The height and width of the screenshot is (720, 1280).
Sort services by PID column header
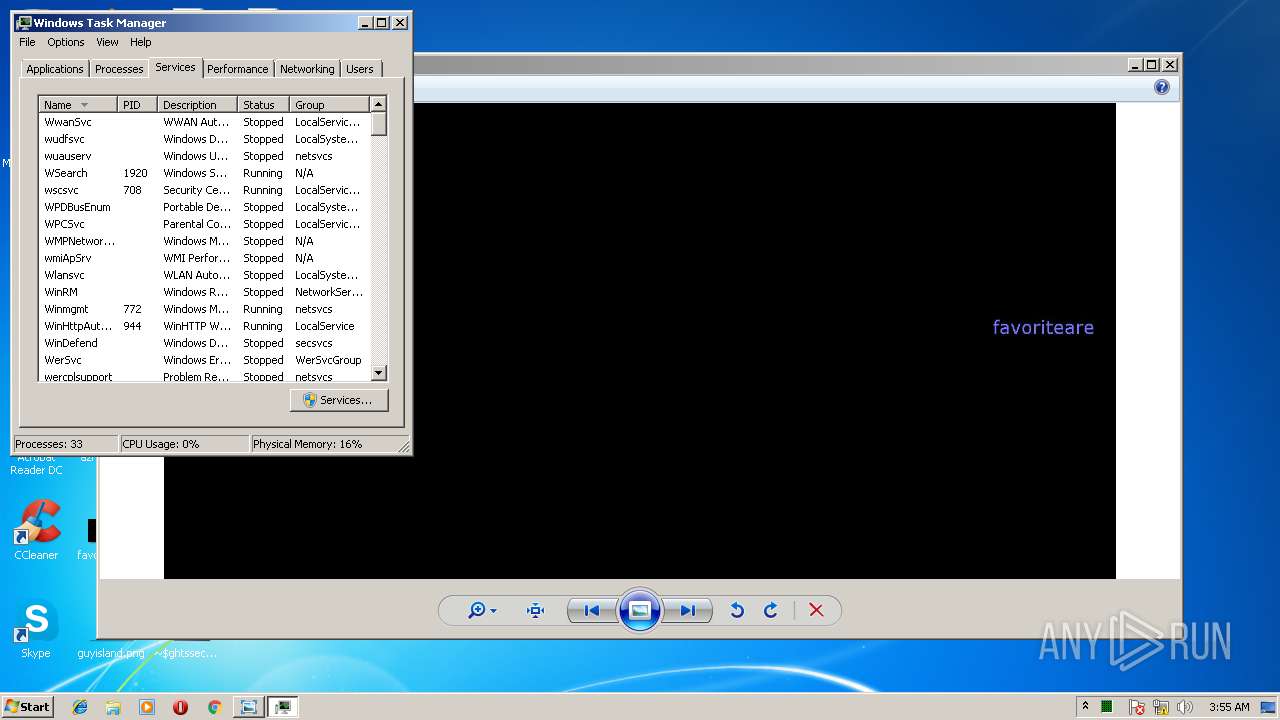(x=138, y=105)
